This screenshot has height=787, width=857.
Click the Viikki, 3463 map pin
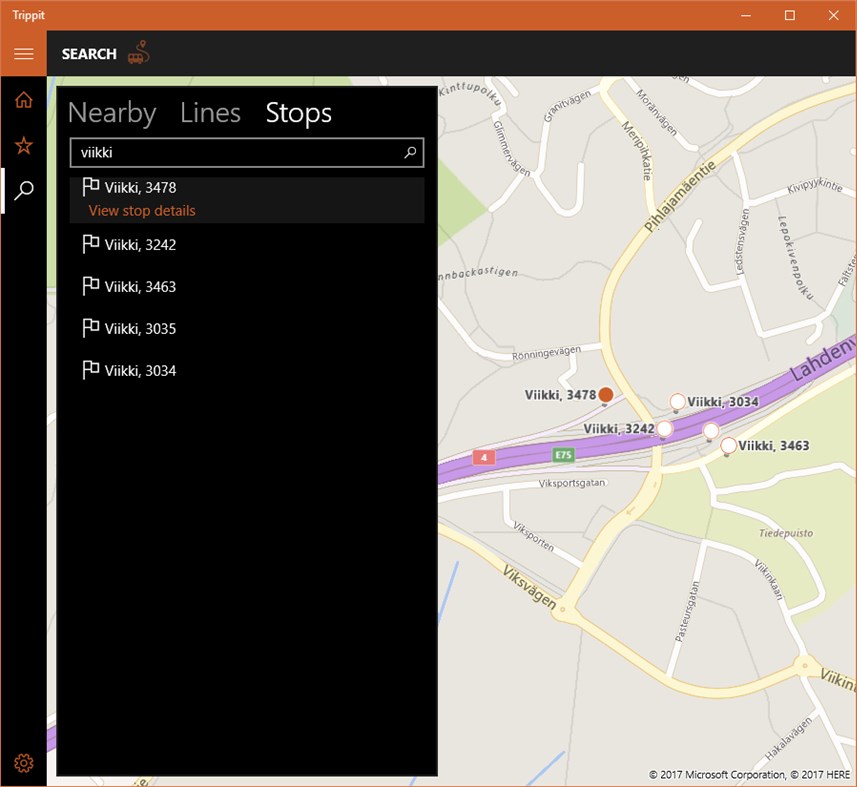[727, 446]
